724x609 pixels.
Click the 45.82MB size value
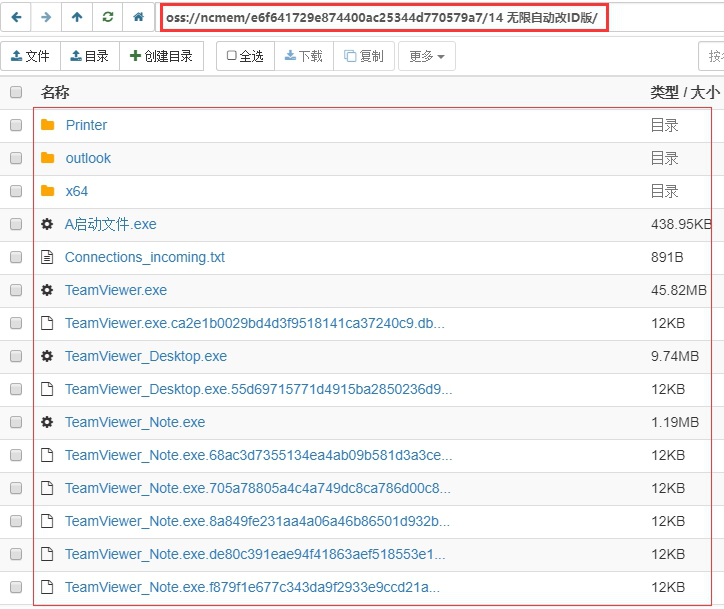pos(679,290)
